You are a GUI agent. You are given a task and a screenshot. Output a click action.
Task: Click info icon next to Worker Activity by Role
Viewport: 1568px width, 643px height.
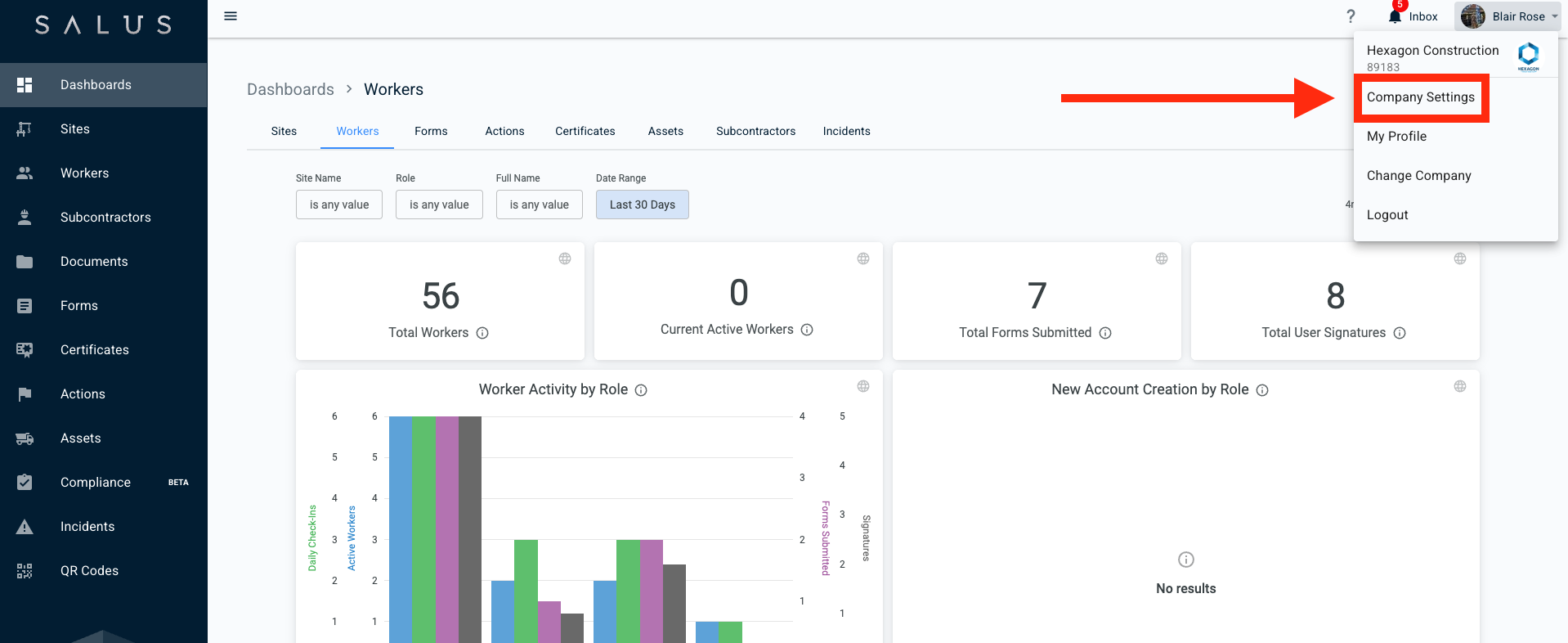(x=641, y=390)
